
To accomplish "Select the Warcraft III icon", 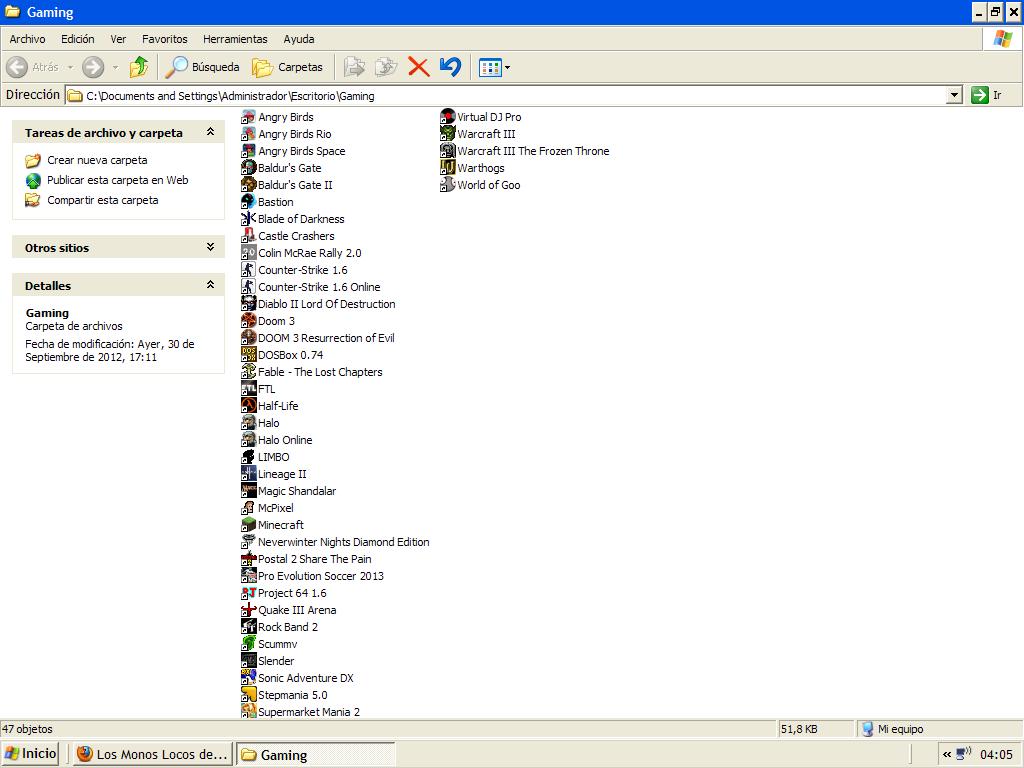I will 447,134.
